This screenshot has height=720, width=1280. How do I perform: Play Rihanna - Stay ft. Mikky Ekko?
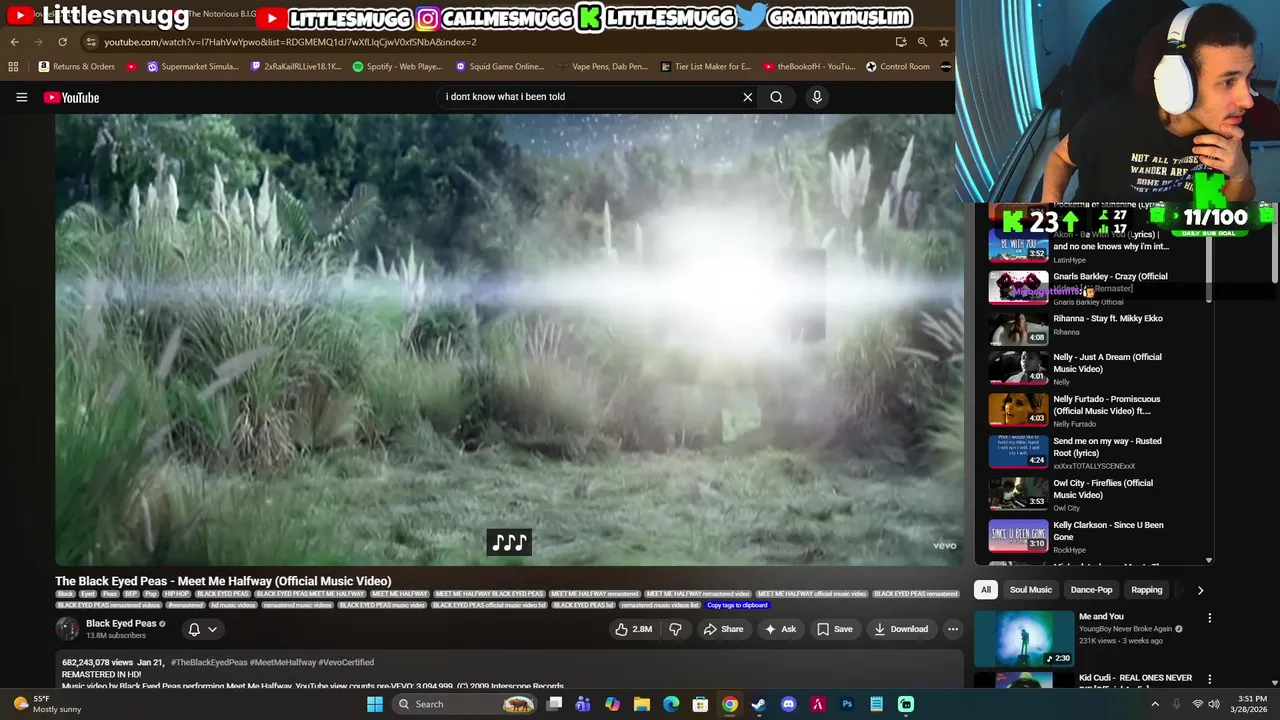(x=1090, y=327)
